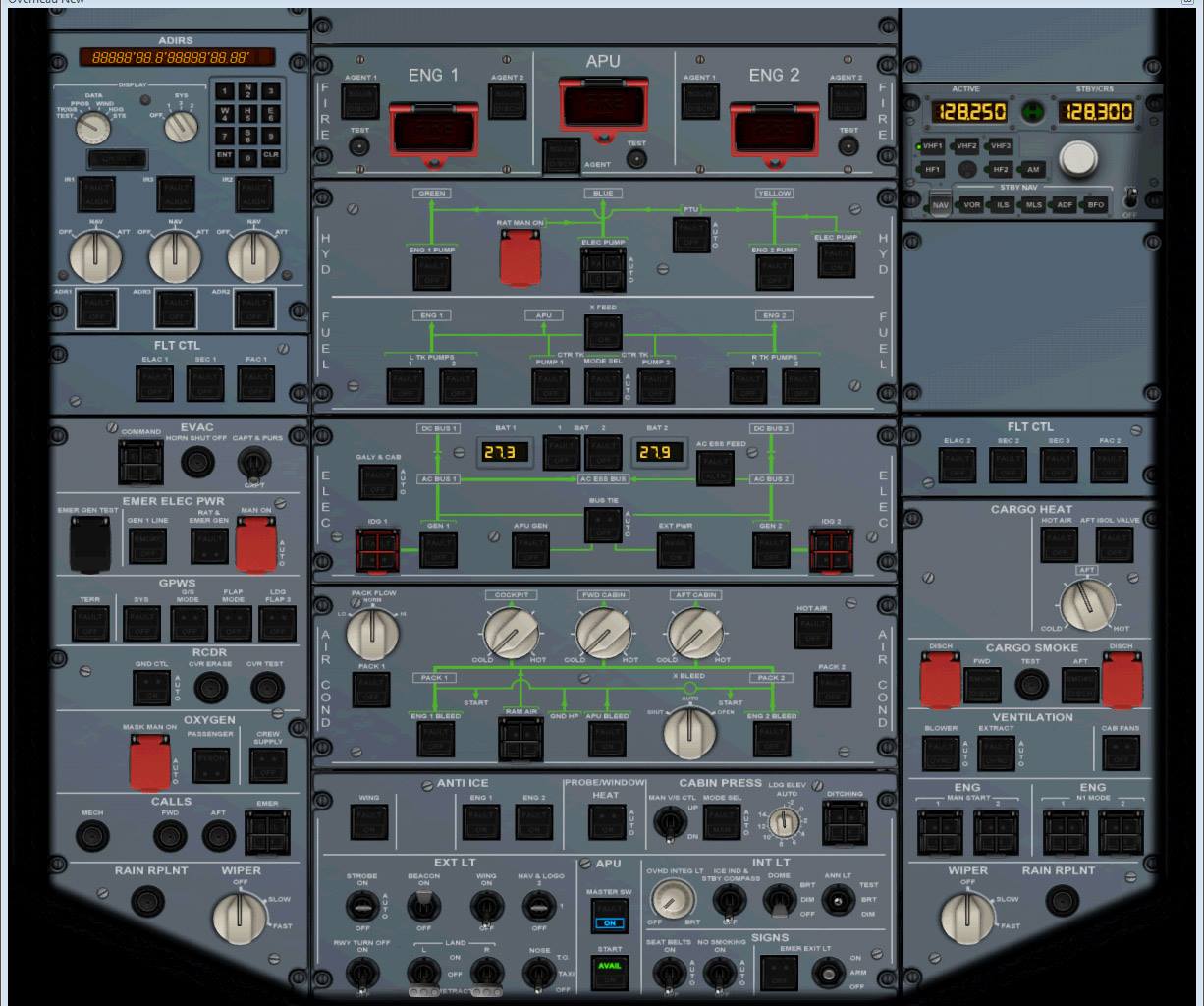Flip the SEAT BELTS sign switch

[669, 974]
